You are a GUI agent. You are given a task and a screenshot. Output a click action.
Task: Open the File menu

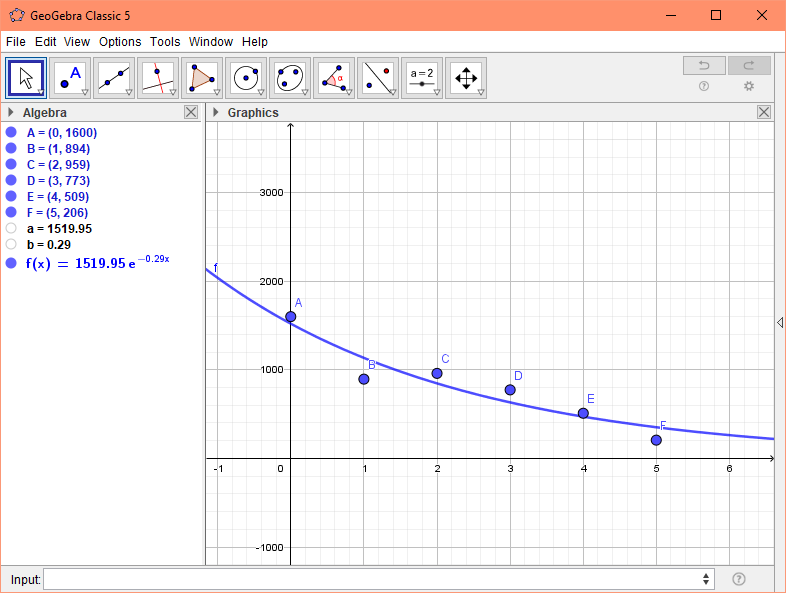coord(16,42)
